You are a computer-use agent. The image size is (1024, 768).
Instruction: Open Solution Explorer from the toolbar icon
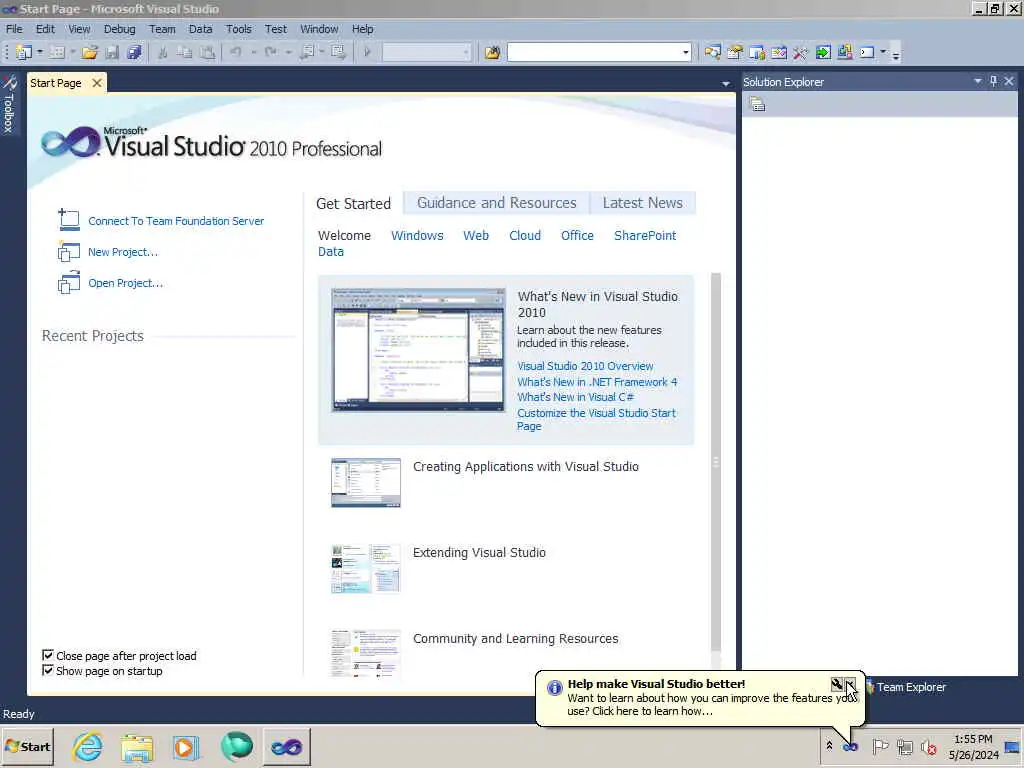tap(712, 52)
